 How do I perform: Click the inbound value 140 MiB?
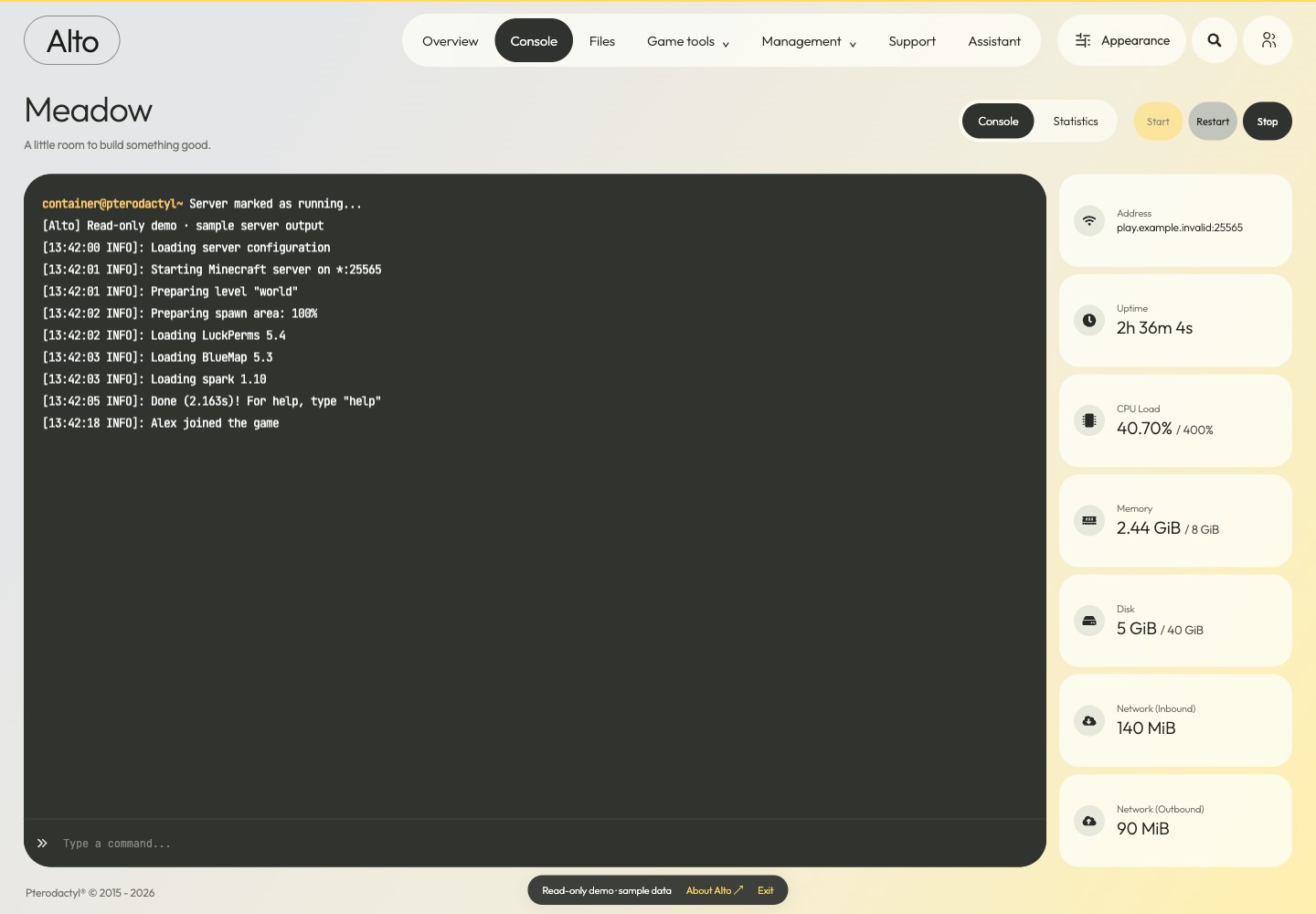pyautogui.click(x=1146, y=728)
